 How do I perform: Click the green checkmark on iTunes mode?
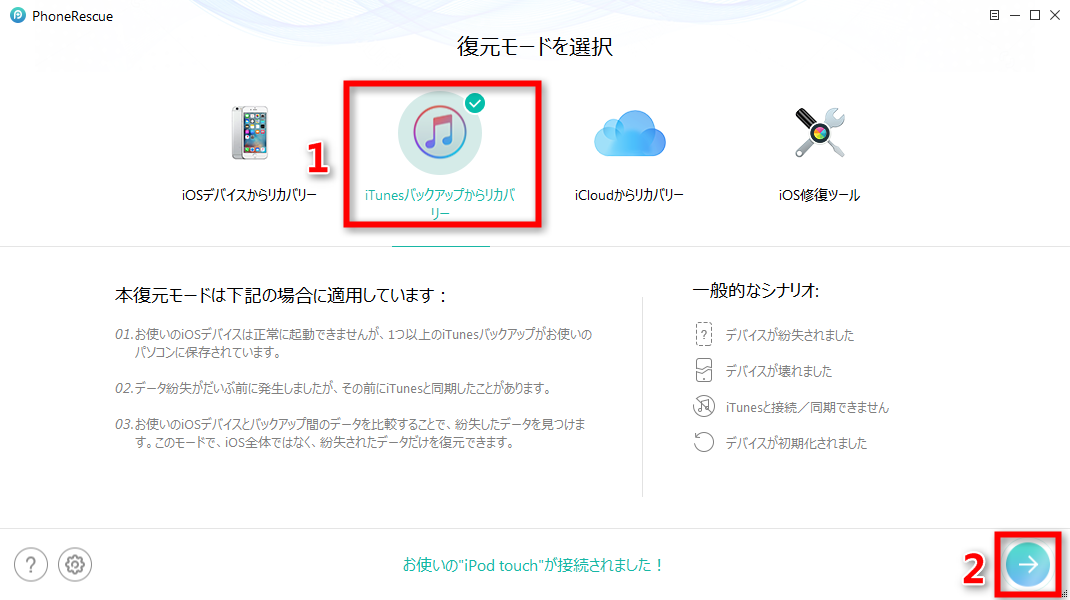click(475, 103)
